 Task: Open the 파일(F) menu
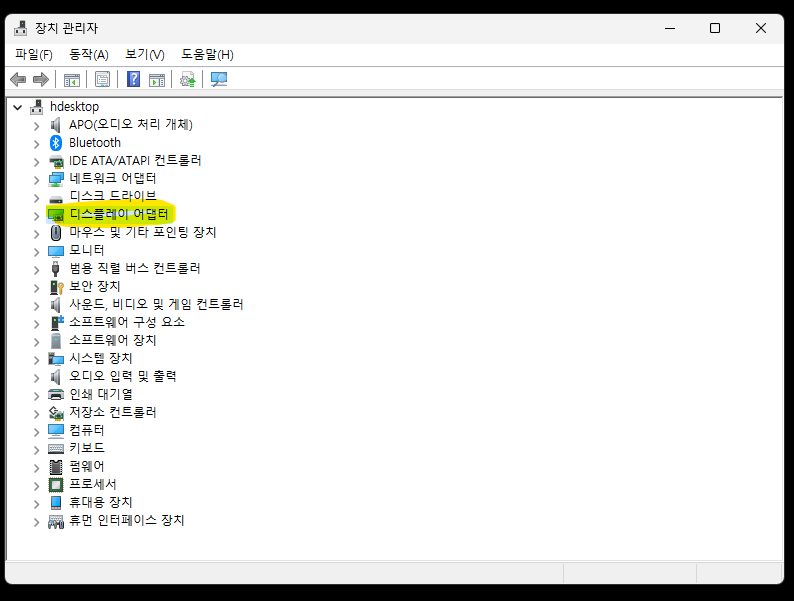[34, 54]
